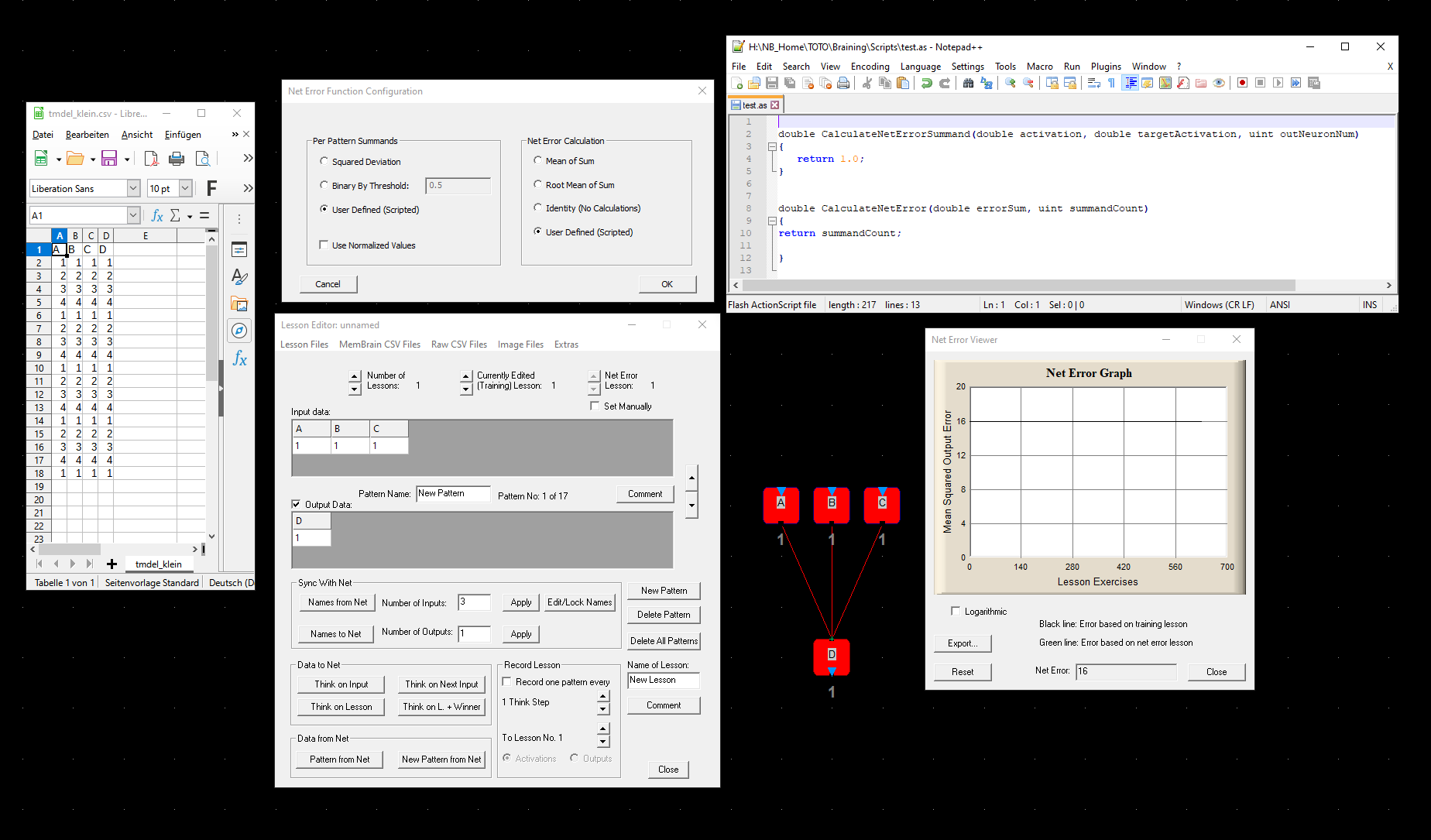
Task: Click the Think on Lesson button
Action: (341, 707)
